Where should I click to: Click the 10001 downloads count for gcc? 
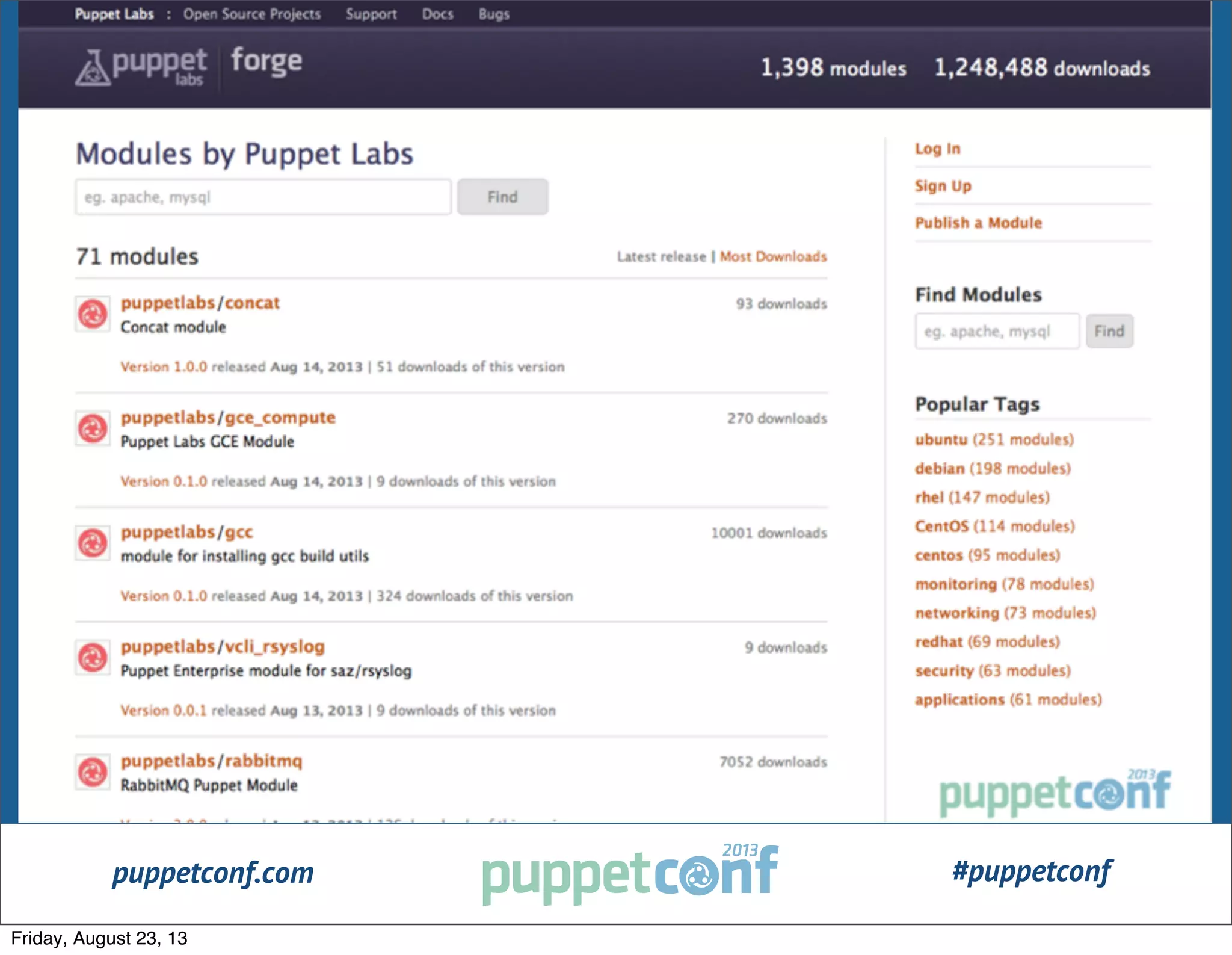tap(769, 533)
